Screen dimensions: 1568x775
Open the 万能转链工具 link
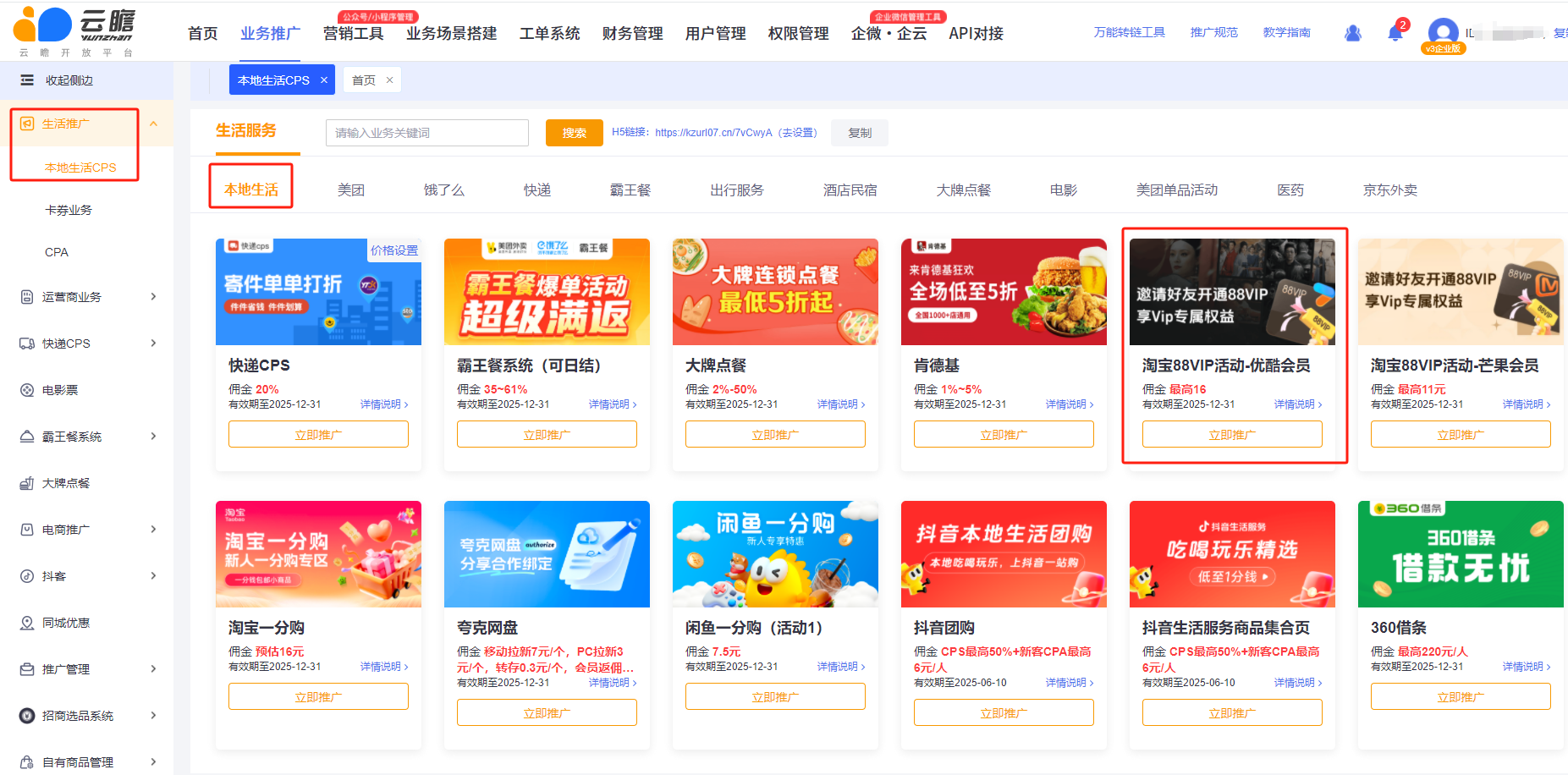(1130, 33)
